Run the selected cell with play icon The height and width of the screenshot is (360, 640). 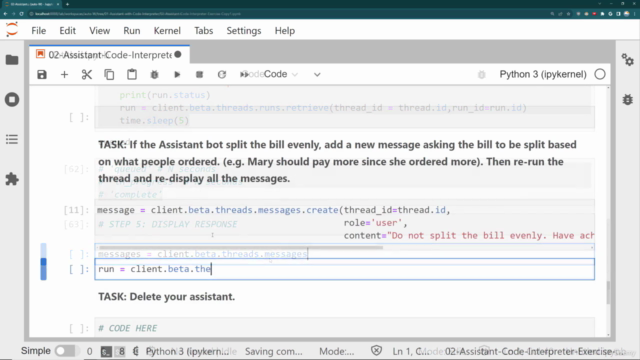pos(177,75)
